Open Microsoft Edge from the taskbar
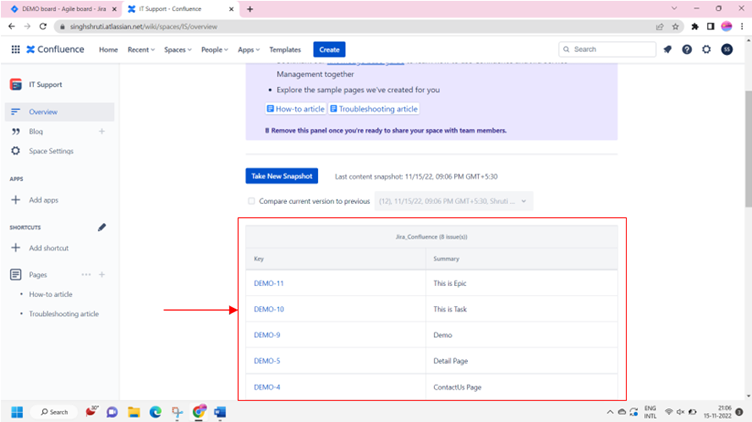Screen dimensions: 752x422 click(155, 412)
